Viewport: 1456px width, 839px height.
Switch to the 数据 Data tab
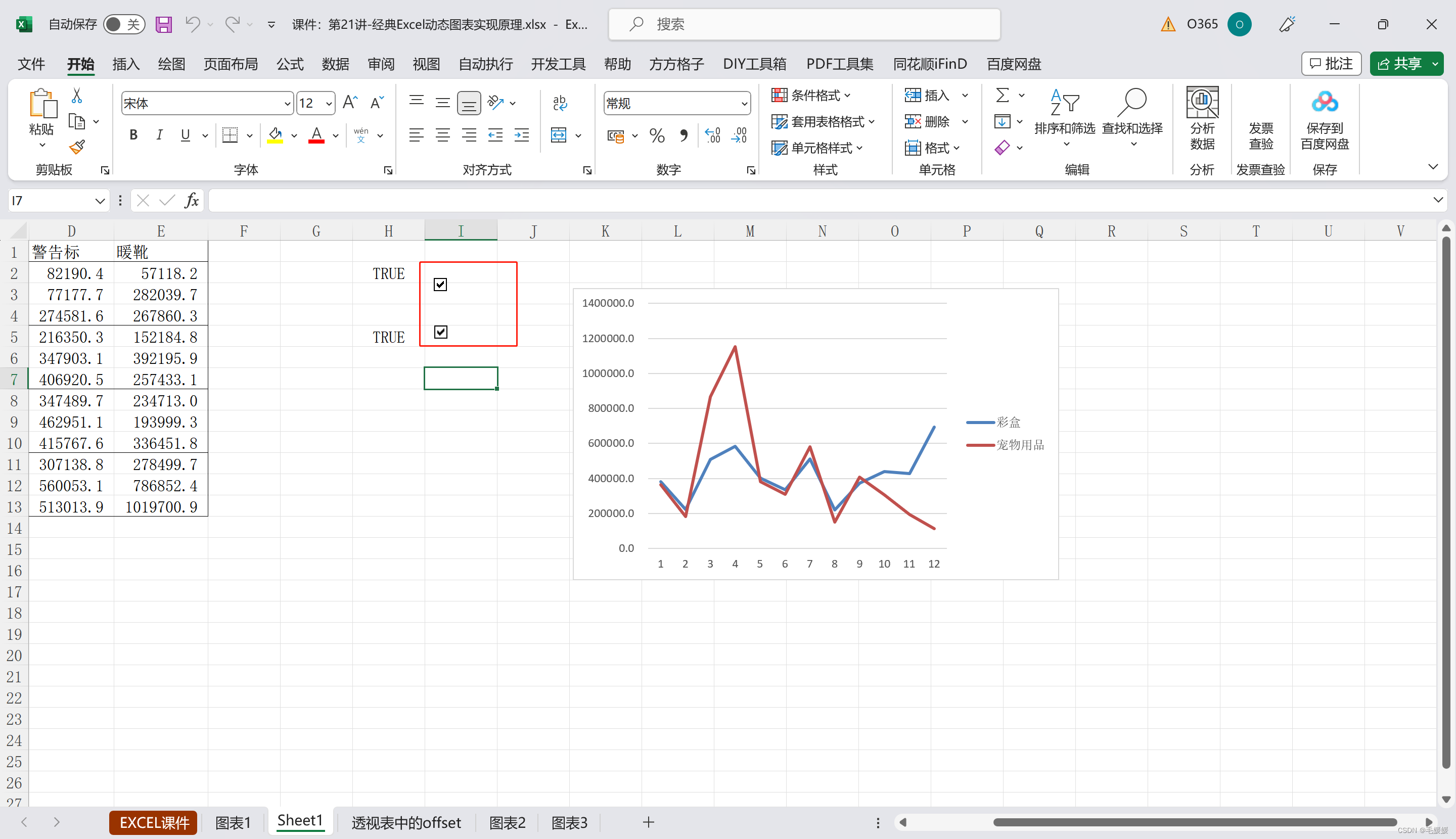pyautogui.click(x=336, y=64)
